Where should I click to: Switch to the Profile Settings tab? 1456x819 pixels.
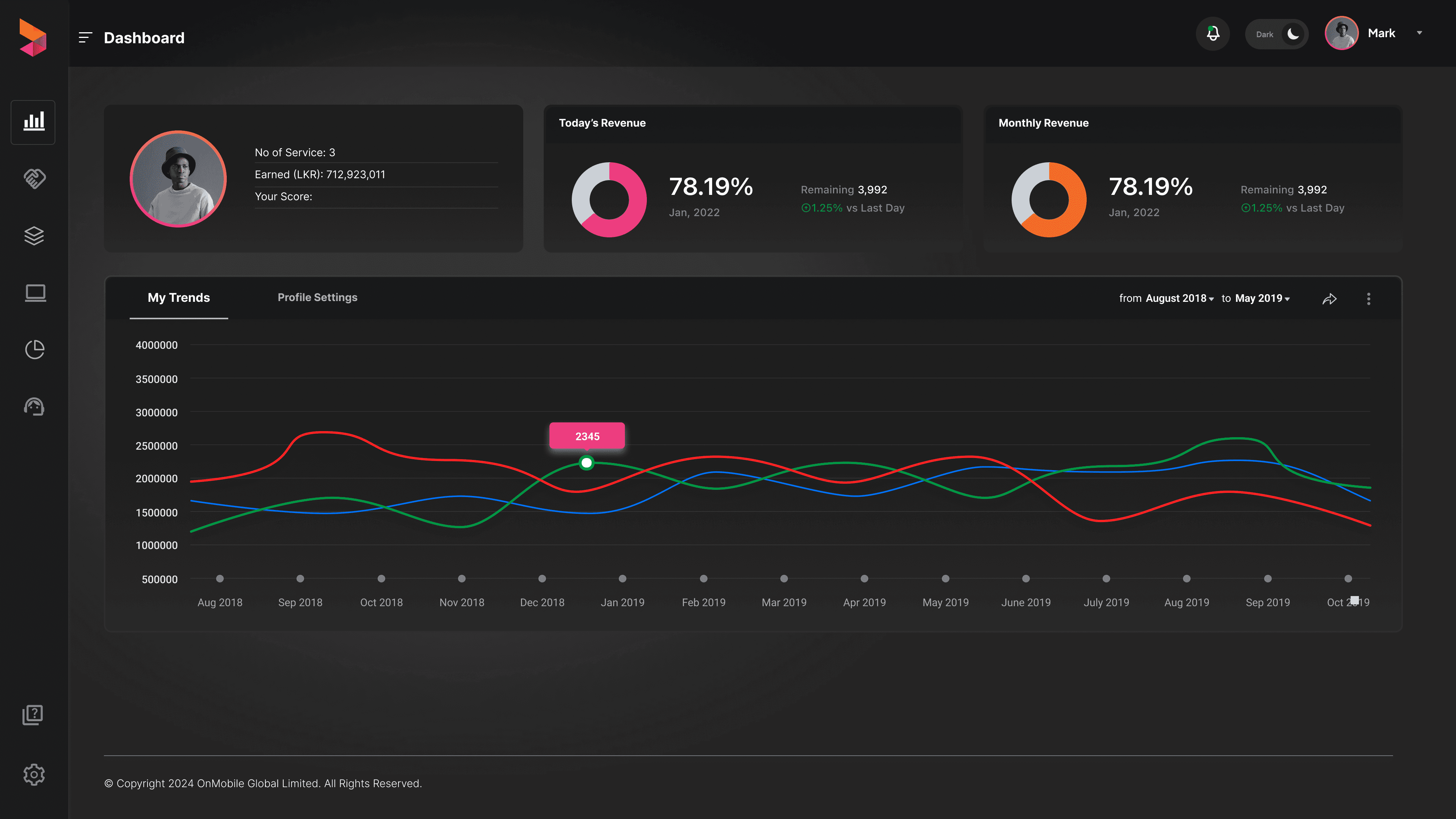[317, 297]
